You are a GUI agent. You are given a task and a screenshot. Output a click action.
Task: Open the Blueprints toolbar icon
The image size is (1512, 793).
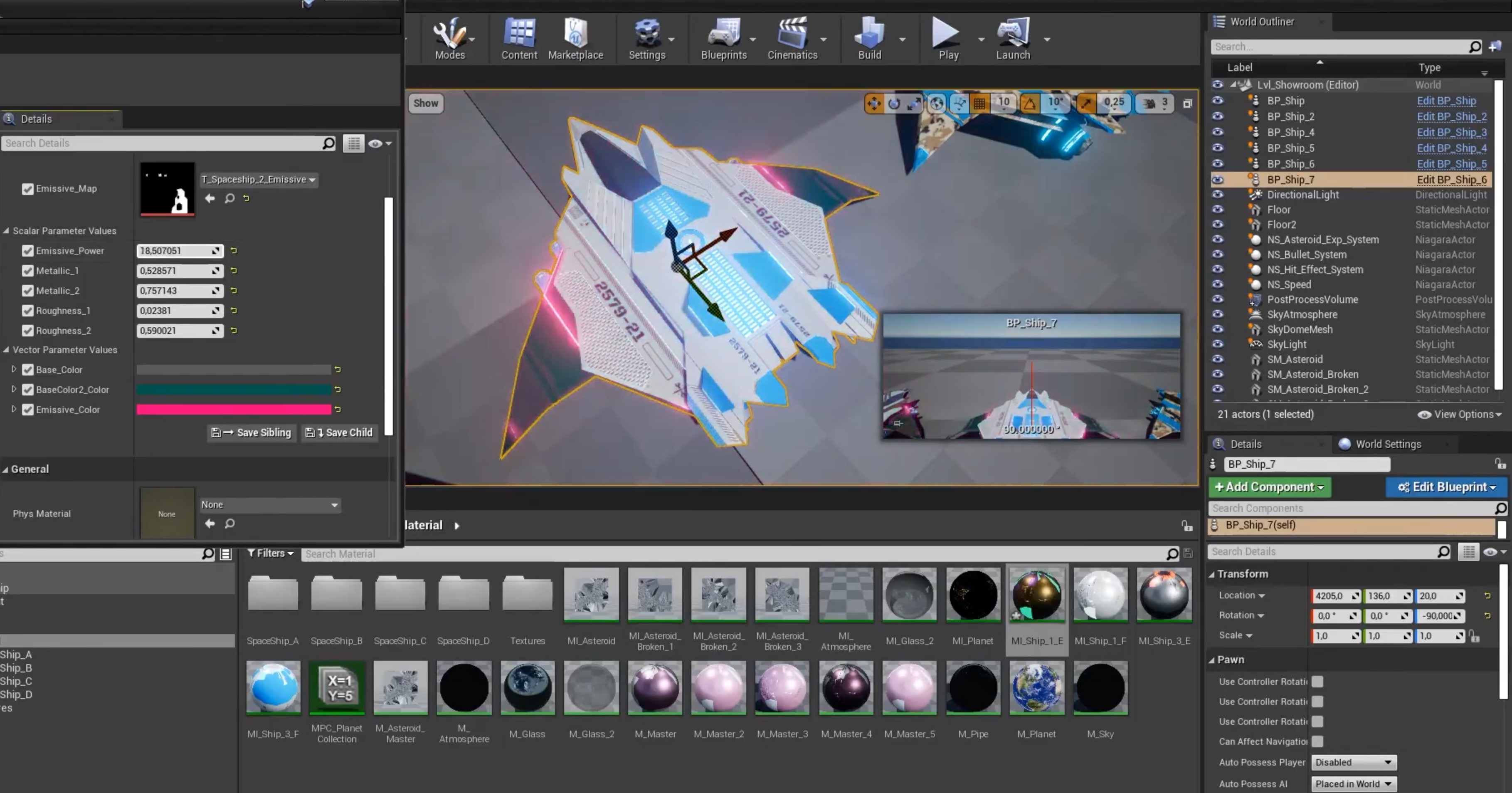pyautogui.click(x=724, y=39)
